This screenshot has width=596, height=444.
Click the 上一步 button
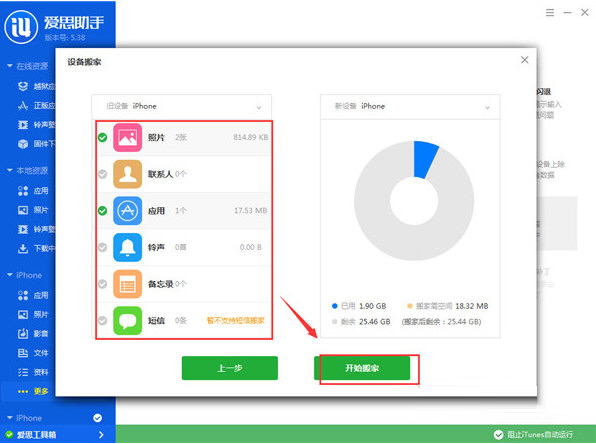pos(230,368)
